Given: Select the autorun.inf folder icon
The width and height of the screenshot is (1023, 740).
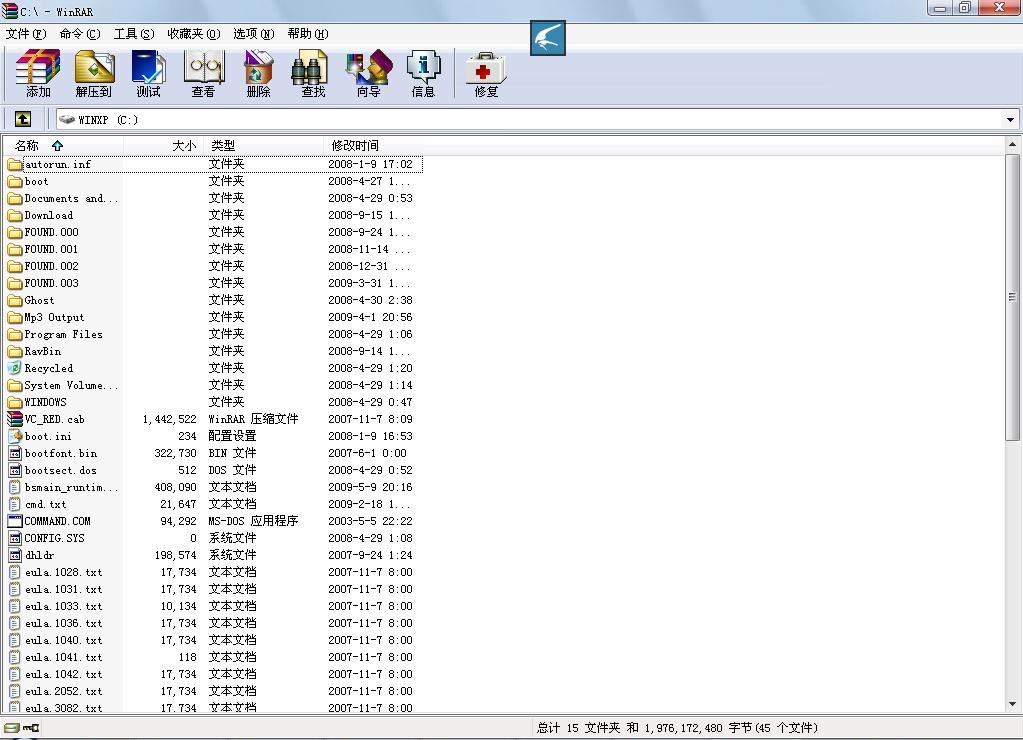Looking at the screenshot, I should click(x=15, y=164).
